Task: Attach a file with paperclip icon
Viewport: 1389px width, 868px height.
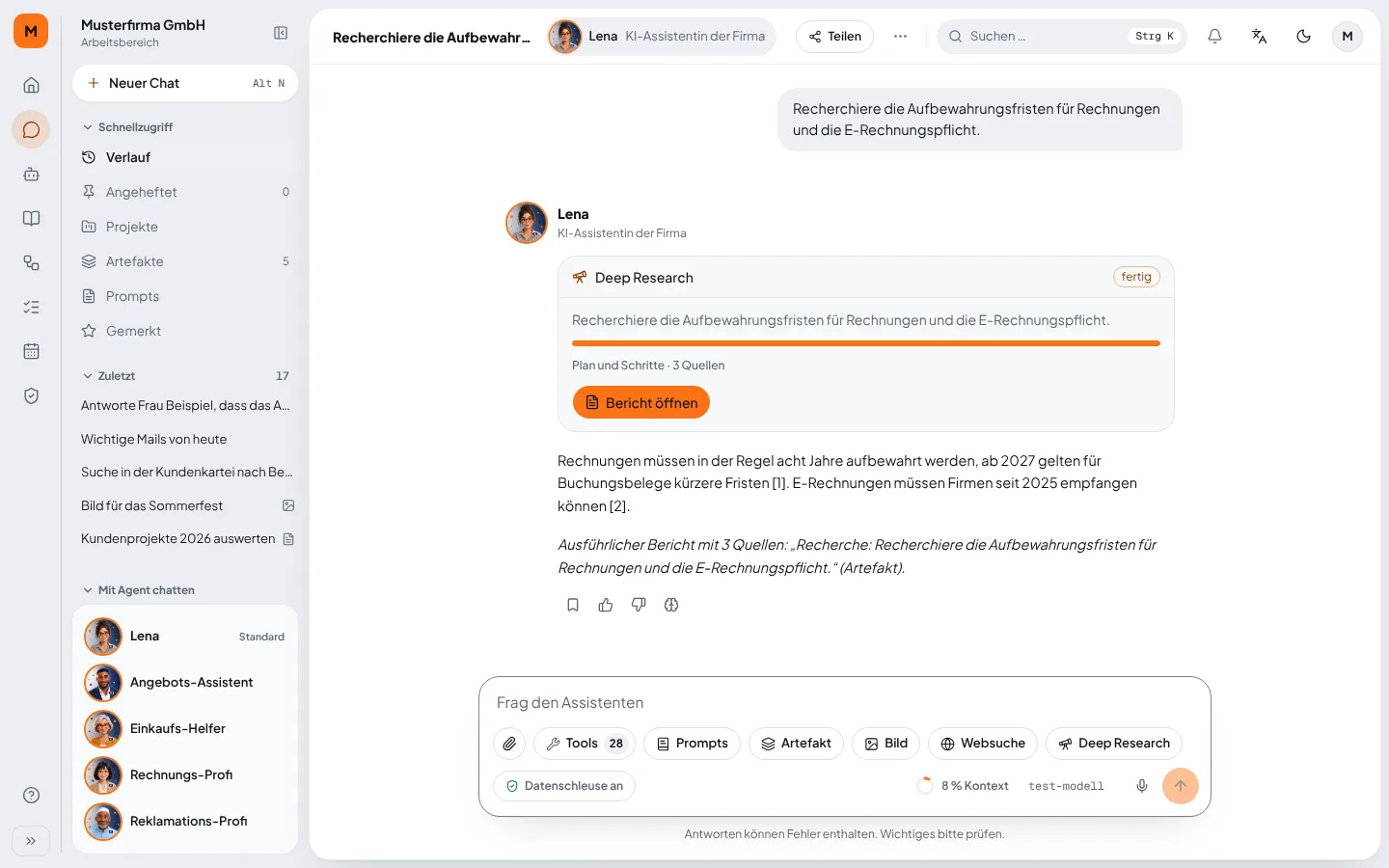Action: 509,744
